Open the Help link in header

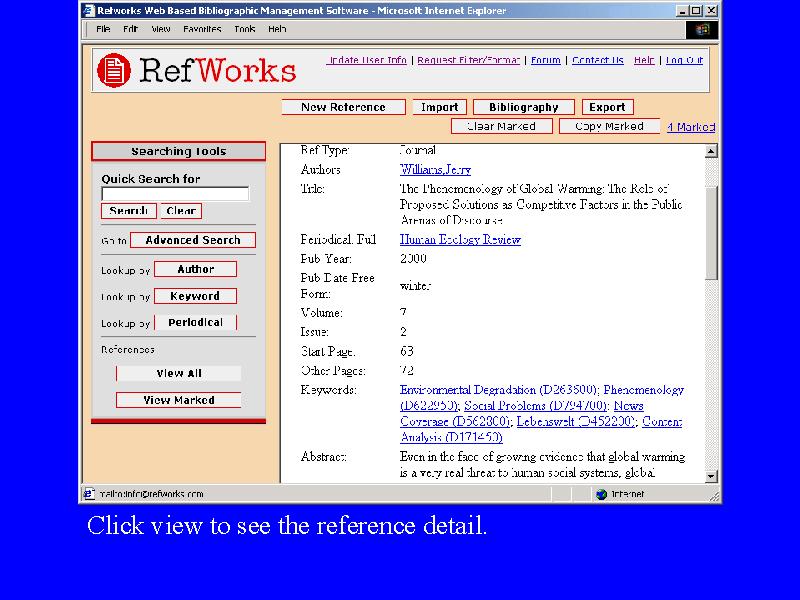click(x=644, y=60)
